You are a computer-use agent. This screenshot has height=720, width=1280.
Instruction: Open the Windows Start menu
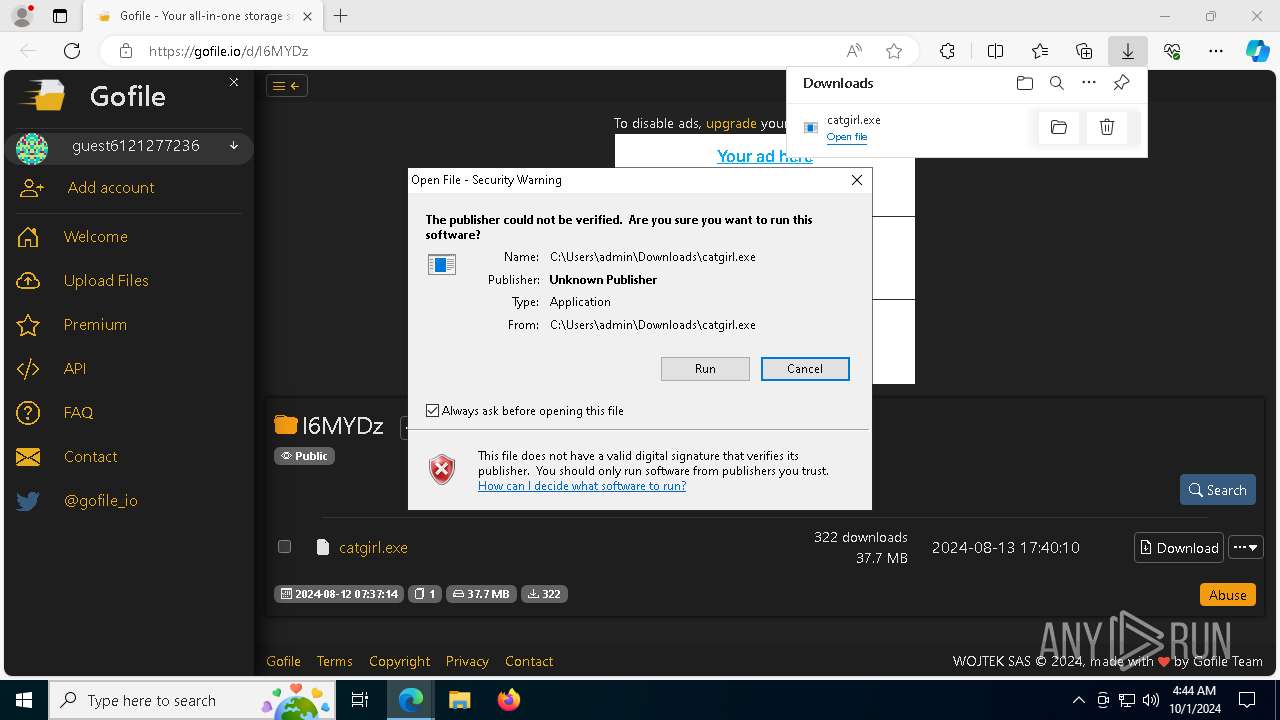click(x=24, y=700)
